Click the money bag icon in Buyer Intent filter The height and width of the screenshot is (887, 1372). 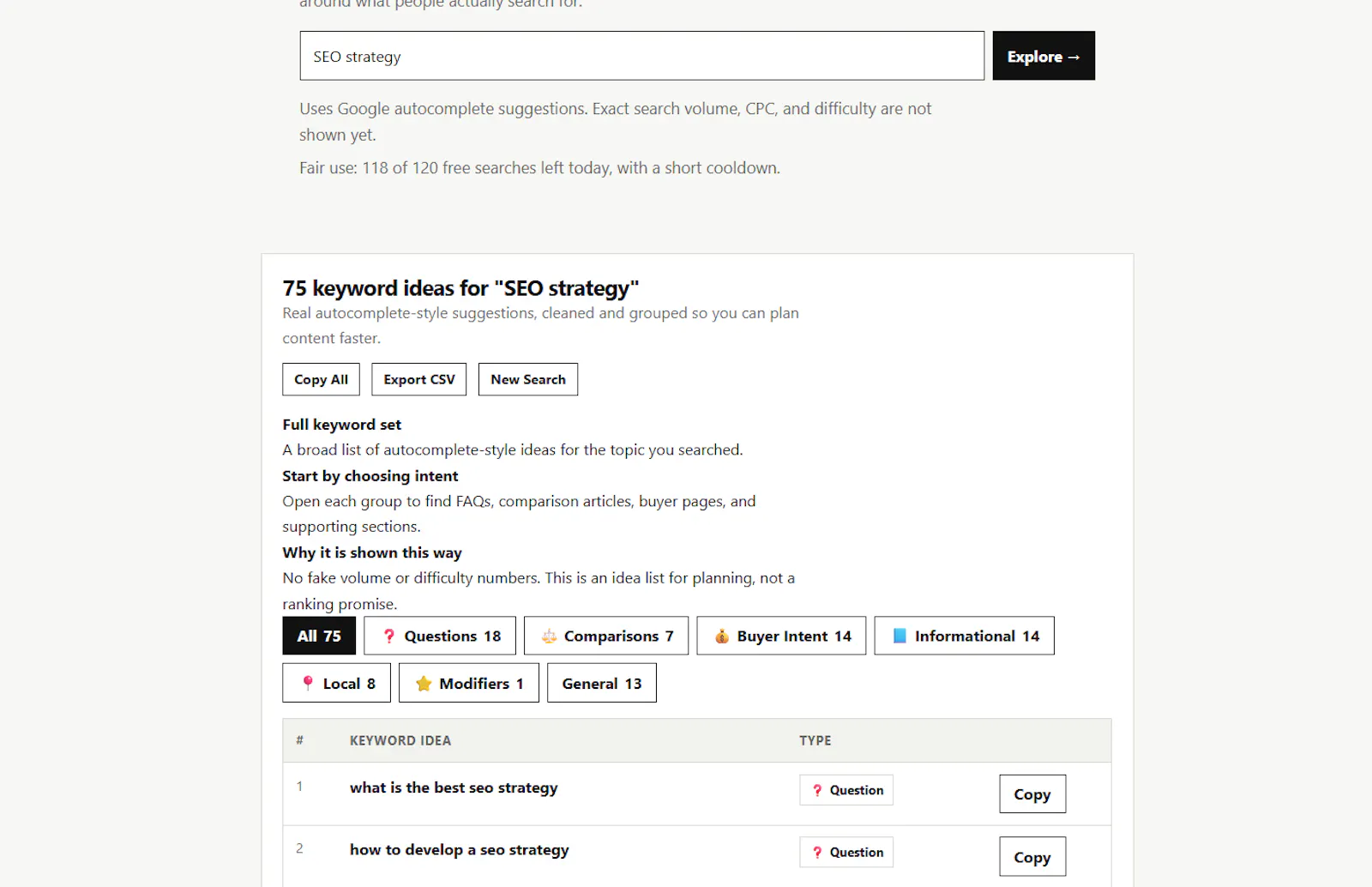[722, 636]
